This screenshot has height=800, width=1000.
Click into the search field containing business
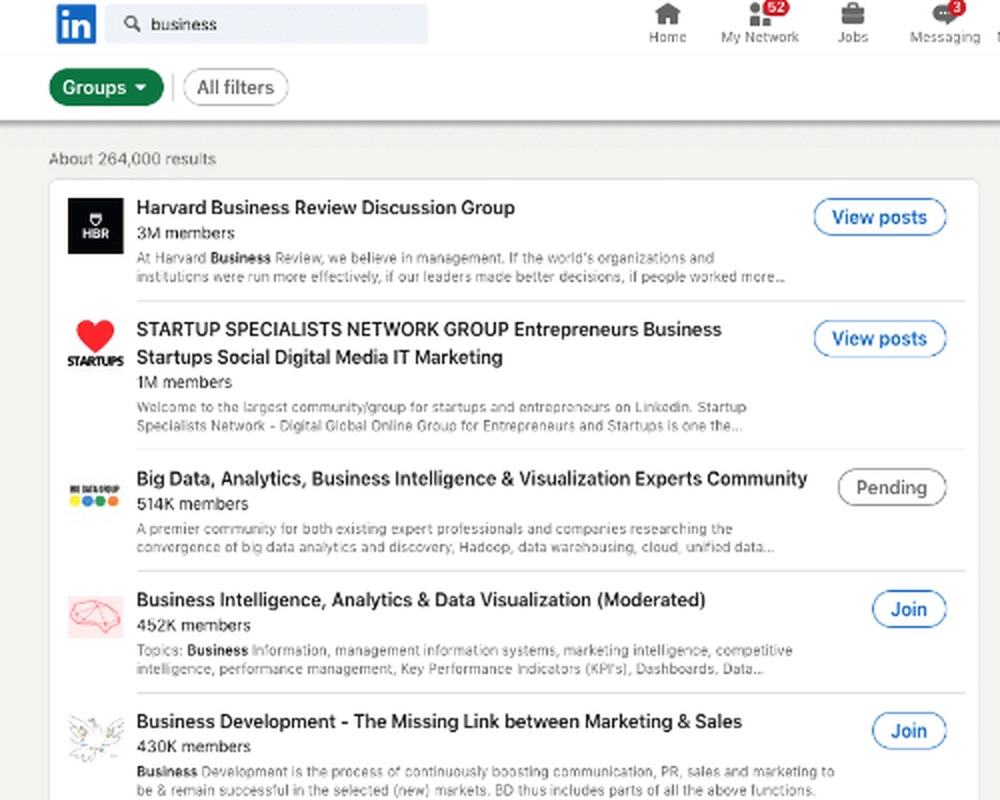(267, 24)
